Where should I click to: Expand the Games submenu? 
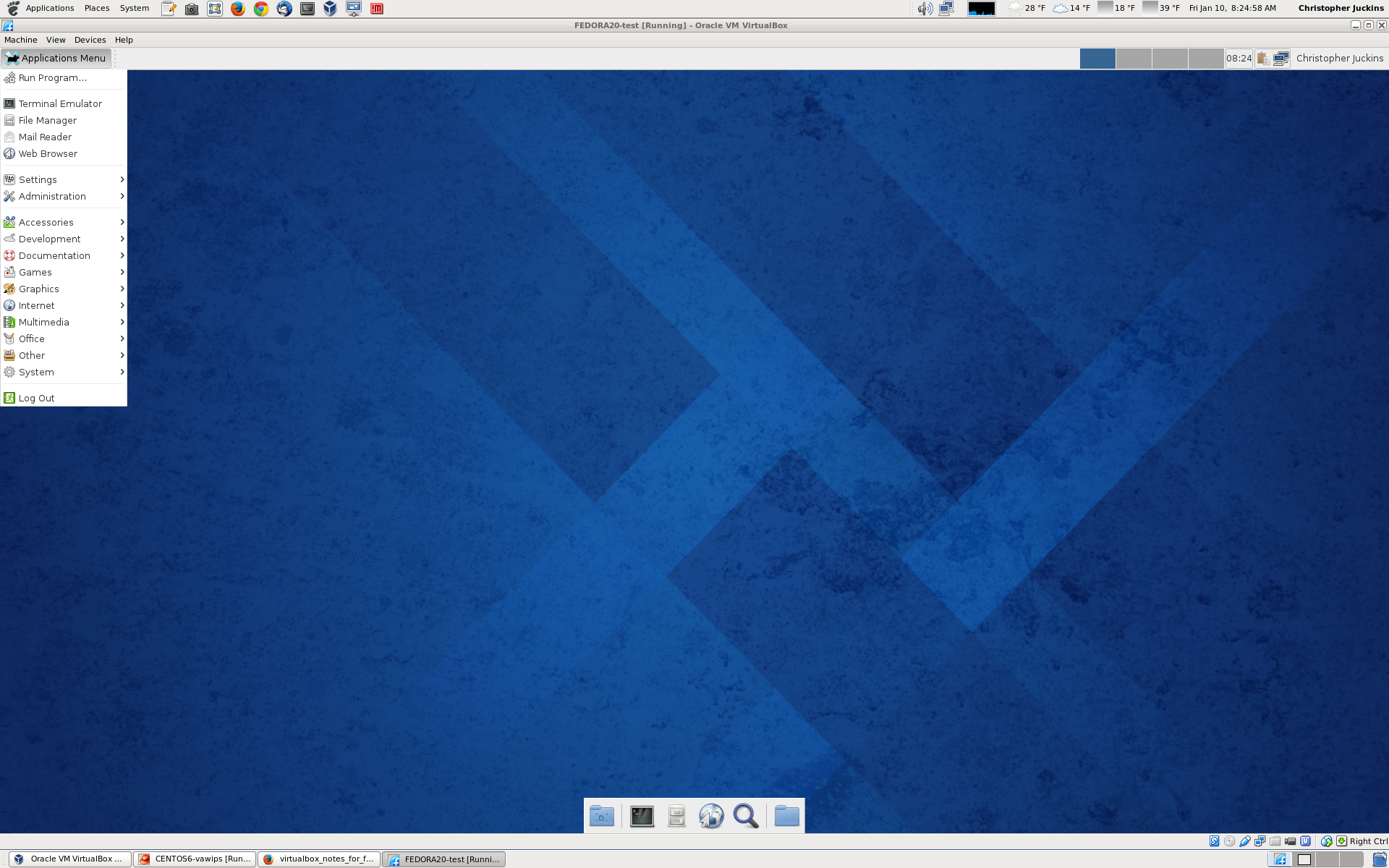[x=64, y=272]
